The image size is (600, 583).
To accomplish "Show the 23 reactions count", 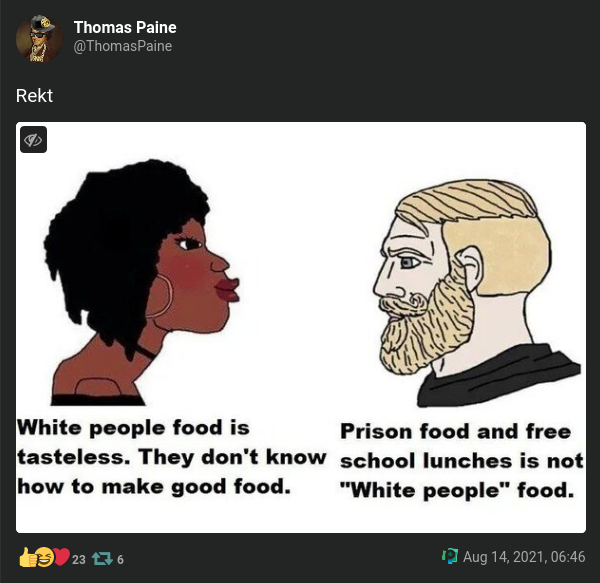I will [78, 560].
